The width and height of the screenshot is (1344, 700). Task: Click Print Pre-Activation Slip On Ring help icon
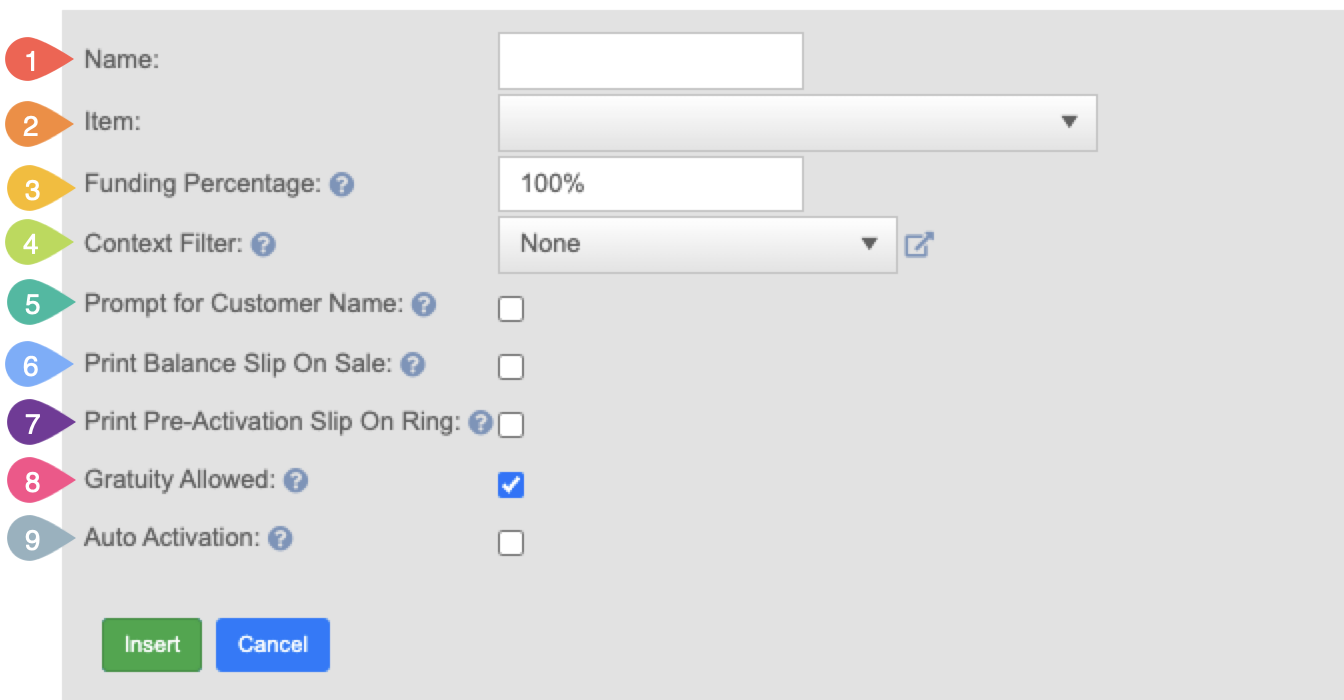click(481, 423)
